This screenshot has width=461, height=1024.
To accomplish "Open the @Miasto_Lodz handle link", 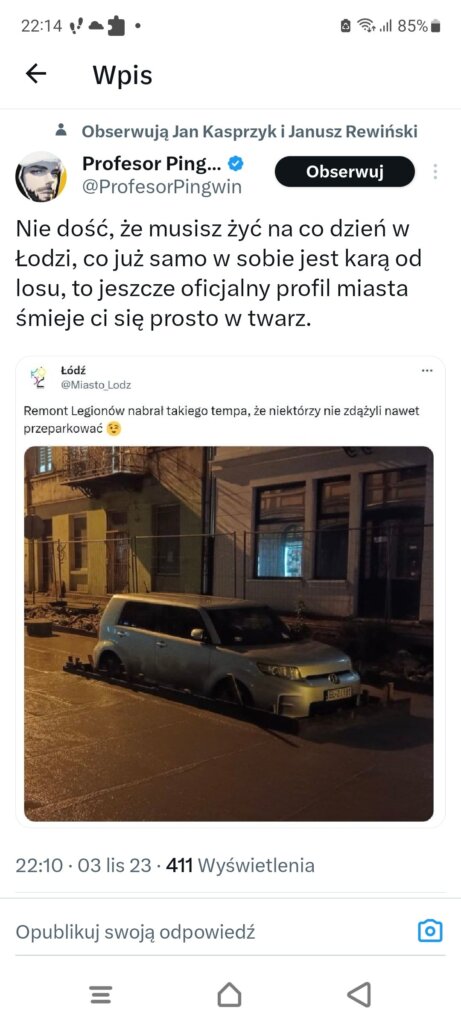I will click(96, 385).
